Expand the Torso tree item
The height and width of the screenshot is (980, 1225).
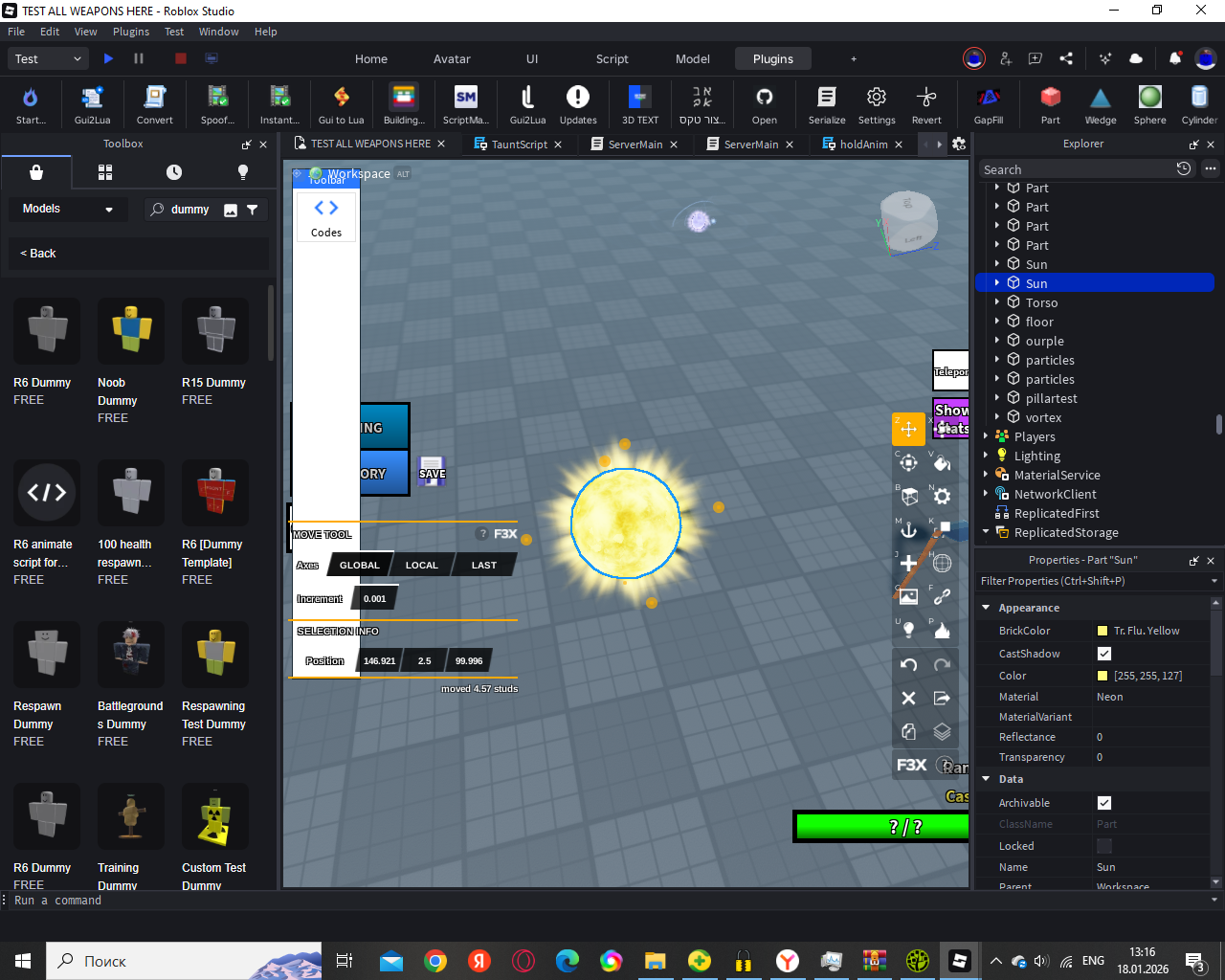[997, 301]
